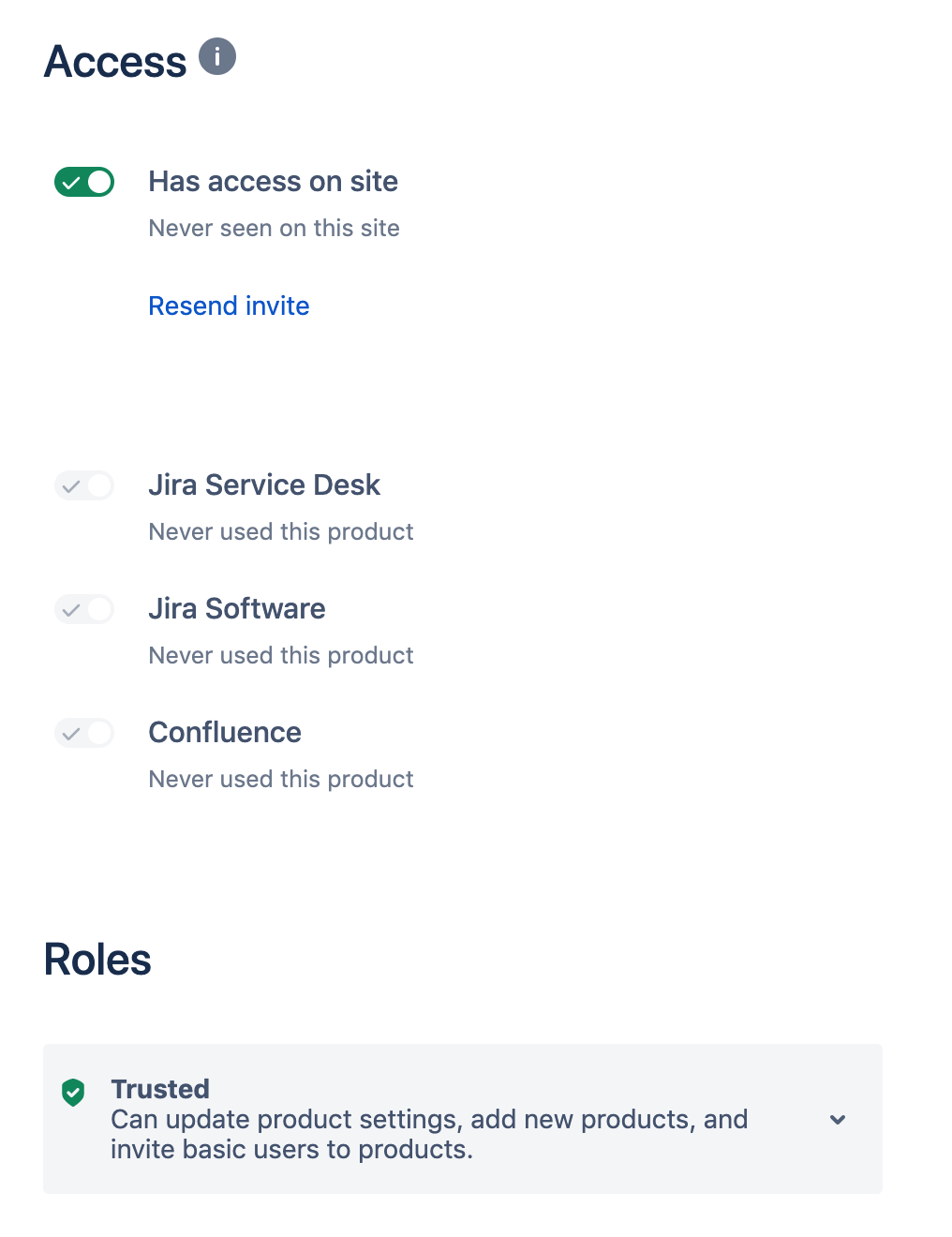Click the chevron on the Trusted role card
952x1237 pixels.
click(837, 1119)
